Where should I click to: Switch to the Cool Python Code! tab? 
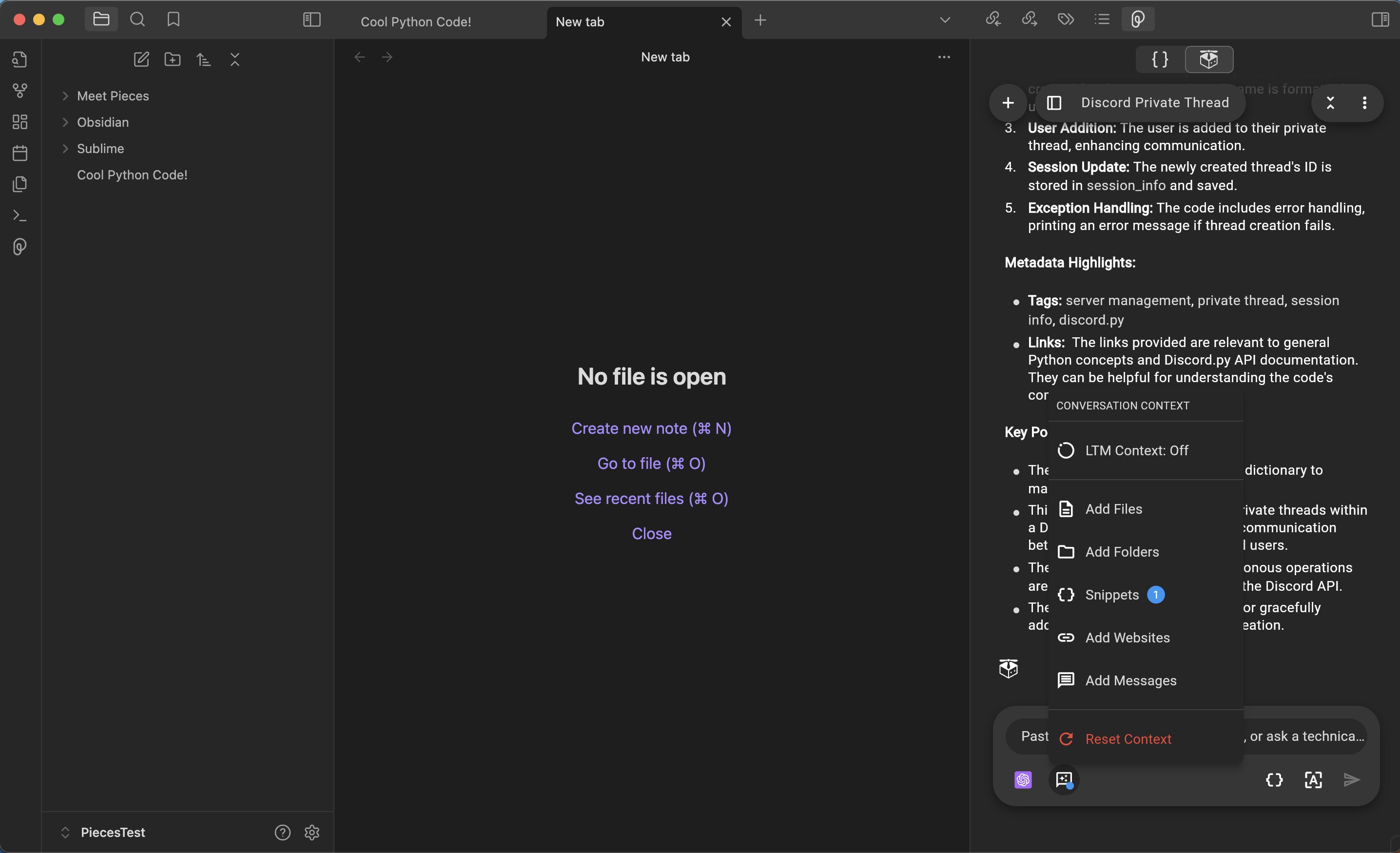pos(416,21)
